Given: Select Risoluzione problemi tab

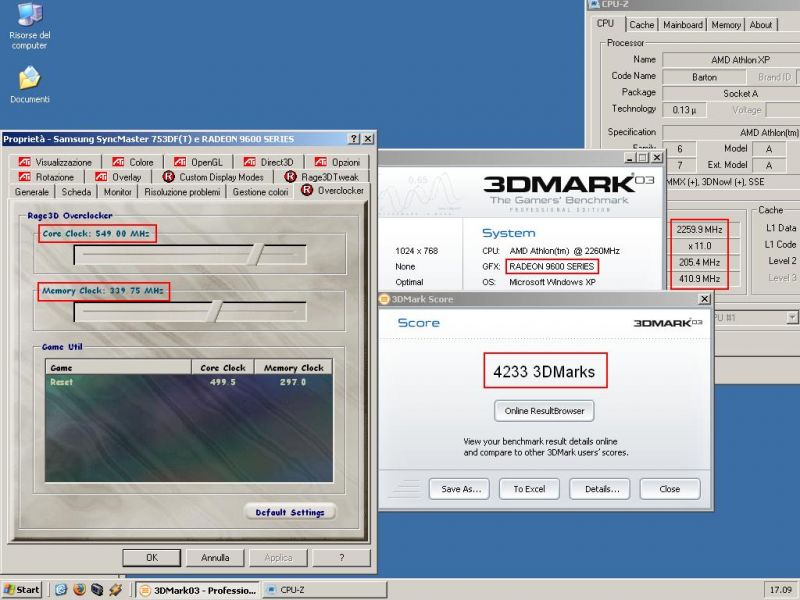Looking at the screenshot, I should (182, 192).
